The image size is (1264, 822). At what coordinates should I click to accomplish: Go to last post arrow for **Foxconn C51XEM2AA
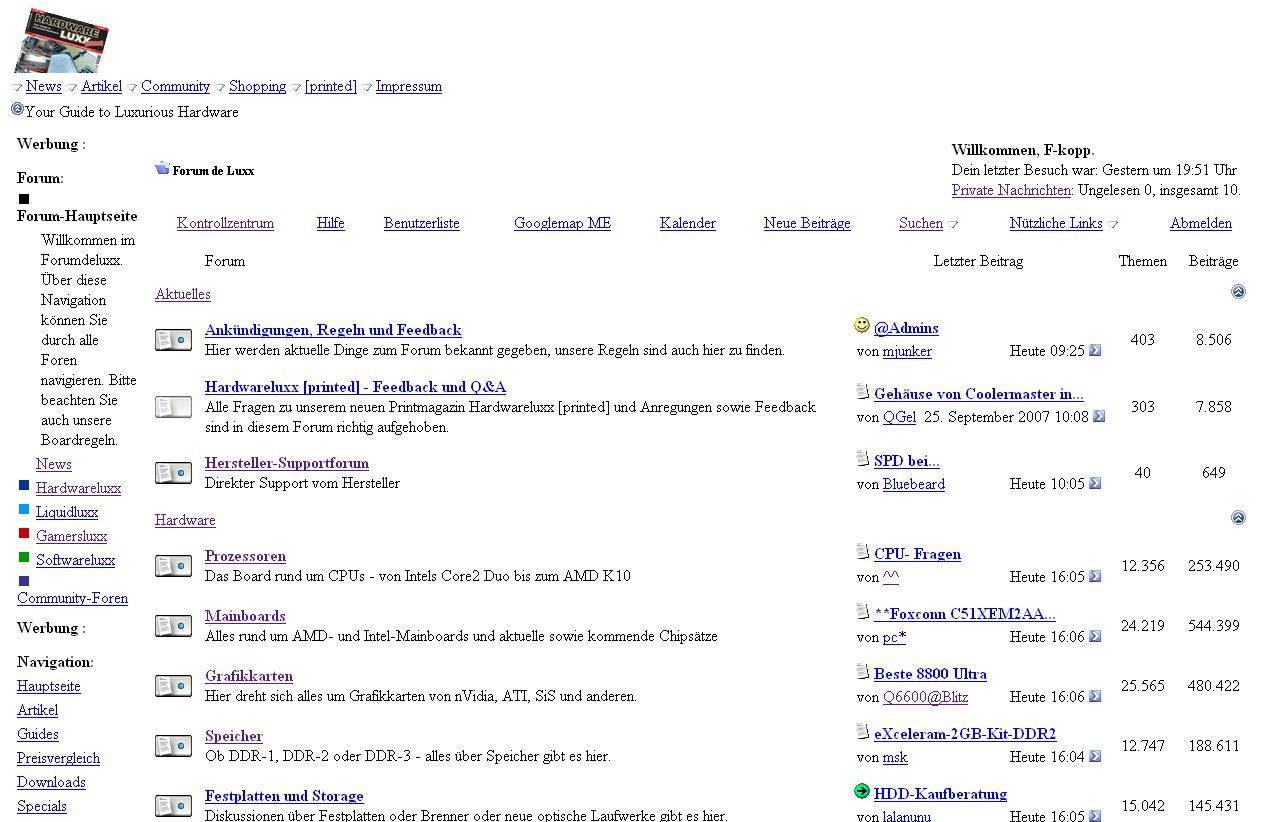(x=1095, y=636)
